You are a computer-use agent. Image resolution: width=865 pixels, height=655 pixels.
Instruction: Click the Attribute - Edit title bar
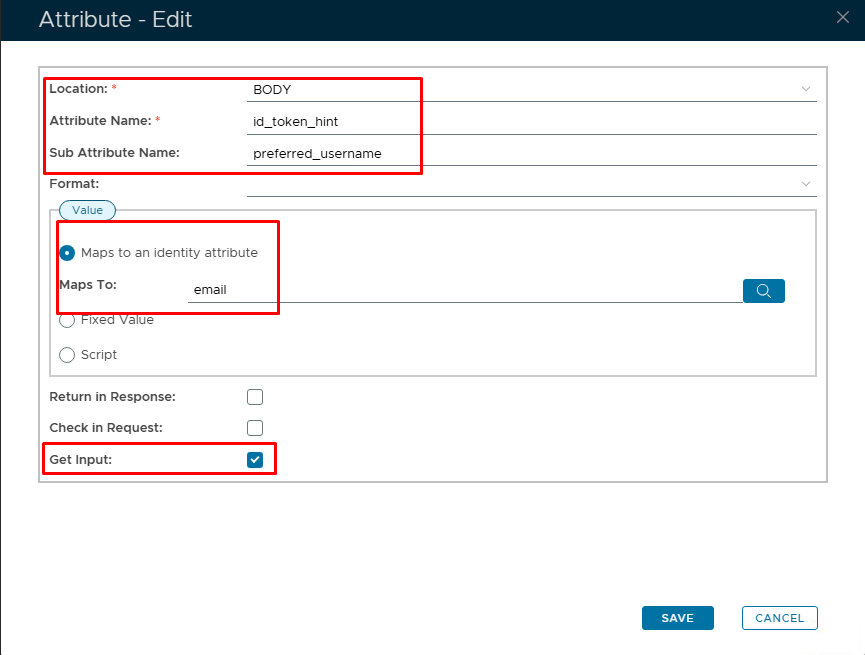[400, 19]
